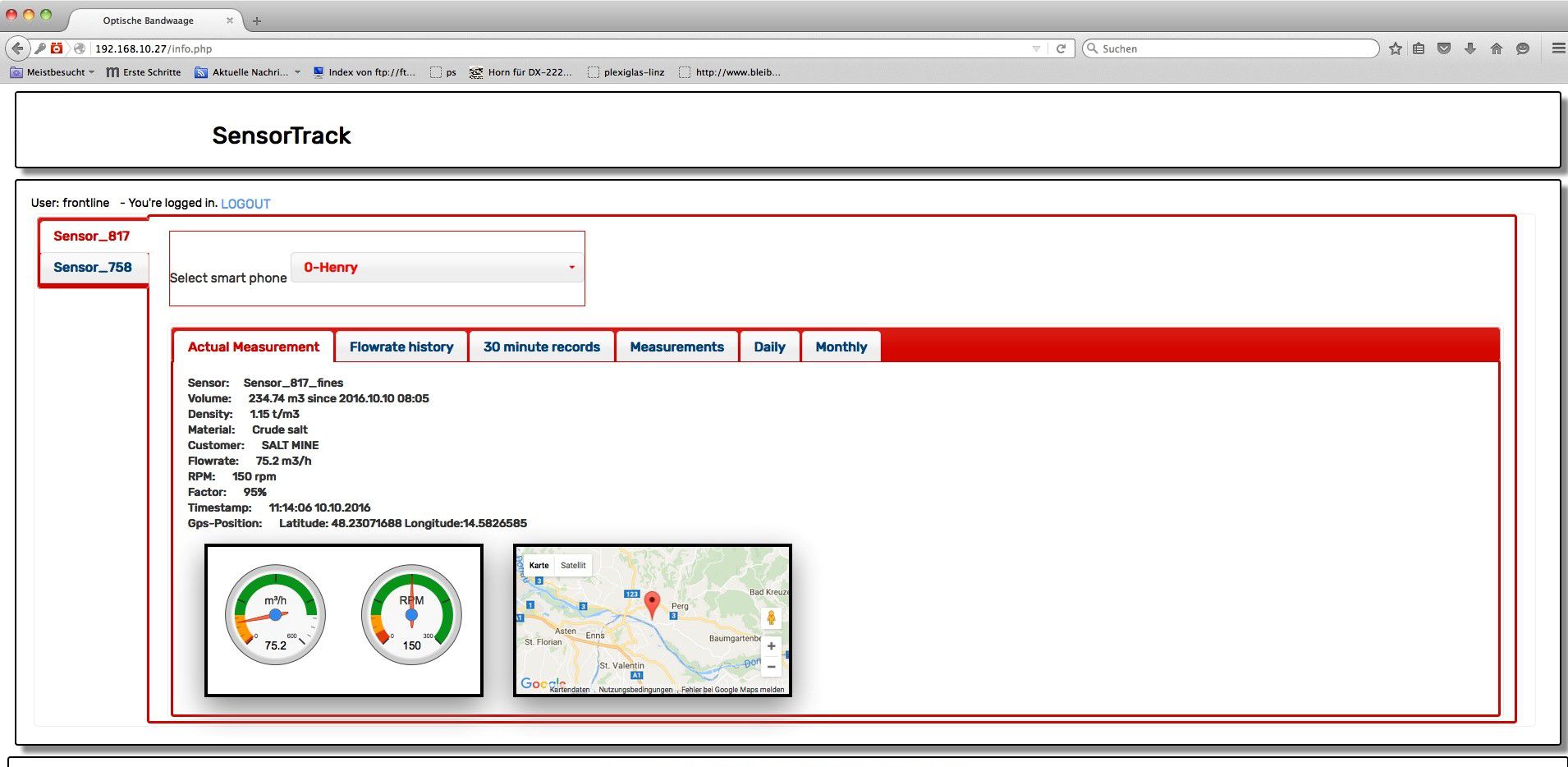
Task: Close the Optische Bandwaage tab
Action: click(230, 21)
